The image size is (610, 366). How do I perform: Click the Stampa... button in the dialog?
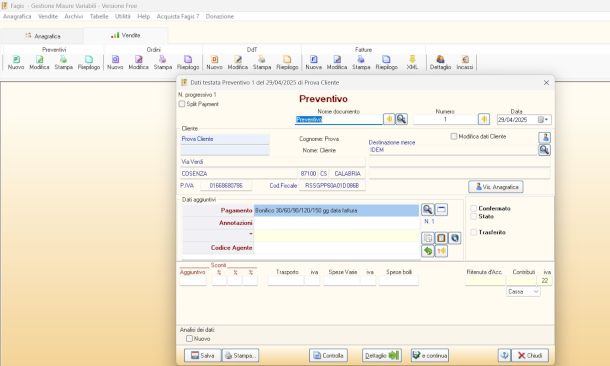point(241,355)
